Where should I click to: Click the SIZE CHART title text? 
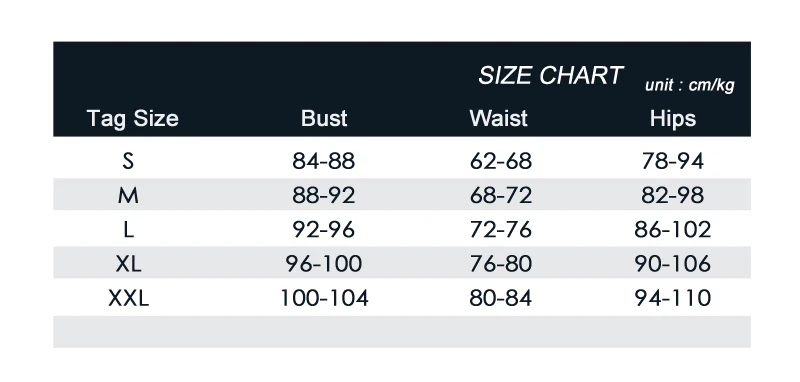(x=551, y=75)
